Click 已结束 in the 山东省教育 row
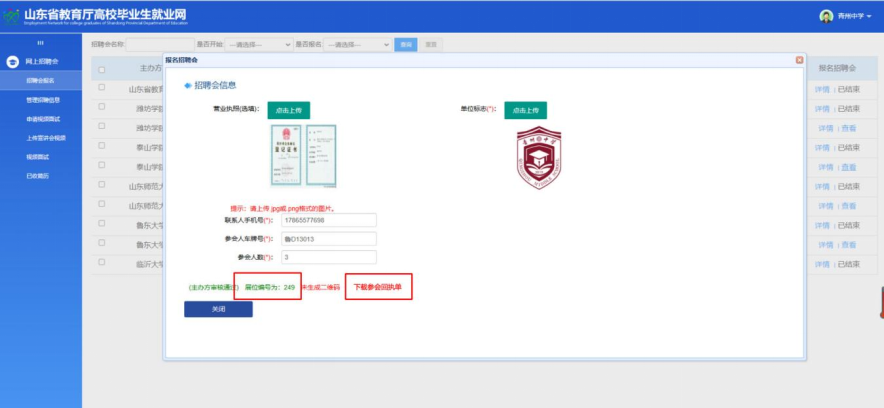 tap(848, 90)
